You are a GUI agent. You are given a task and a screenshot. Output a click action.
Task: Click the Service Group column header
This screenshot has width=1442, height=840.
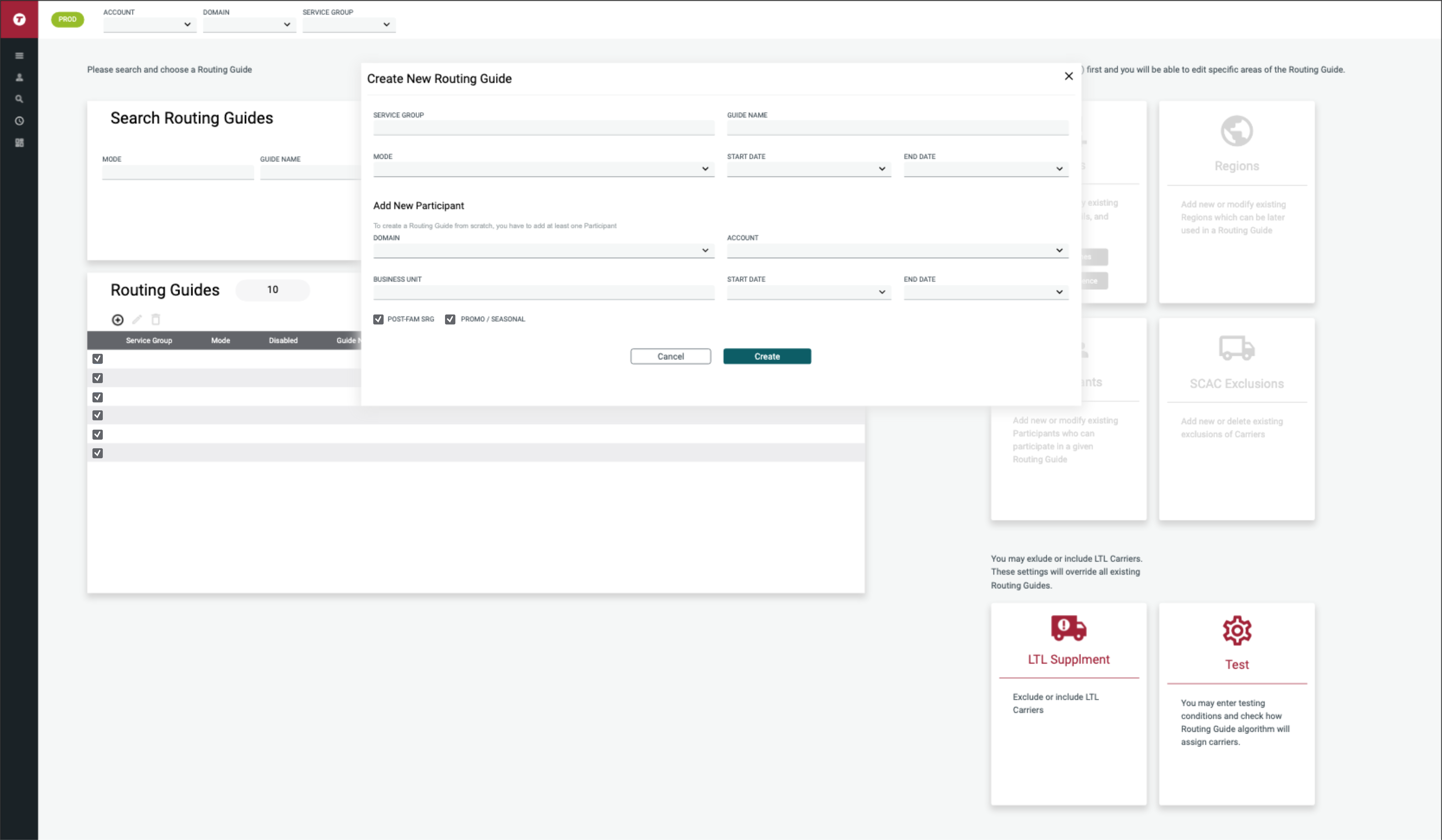149,340
